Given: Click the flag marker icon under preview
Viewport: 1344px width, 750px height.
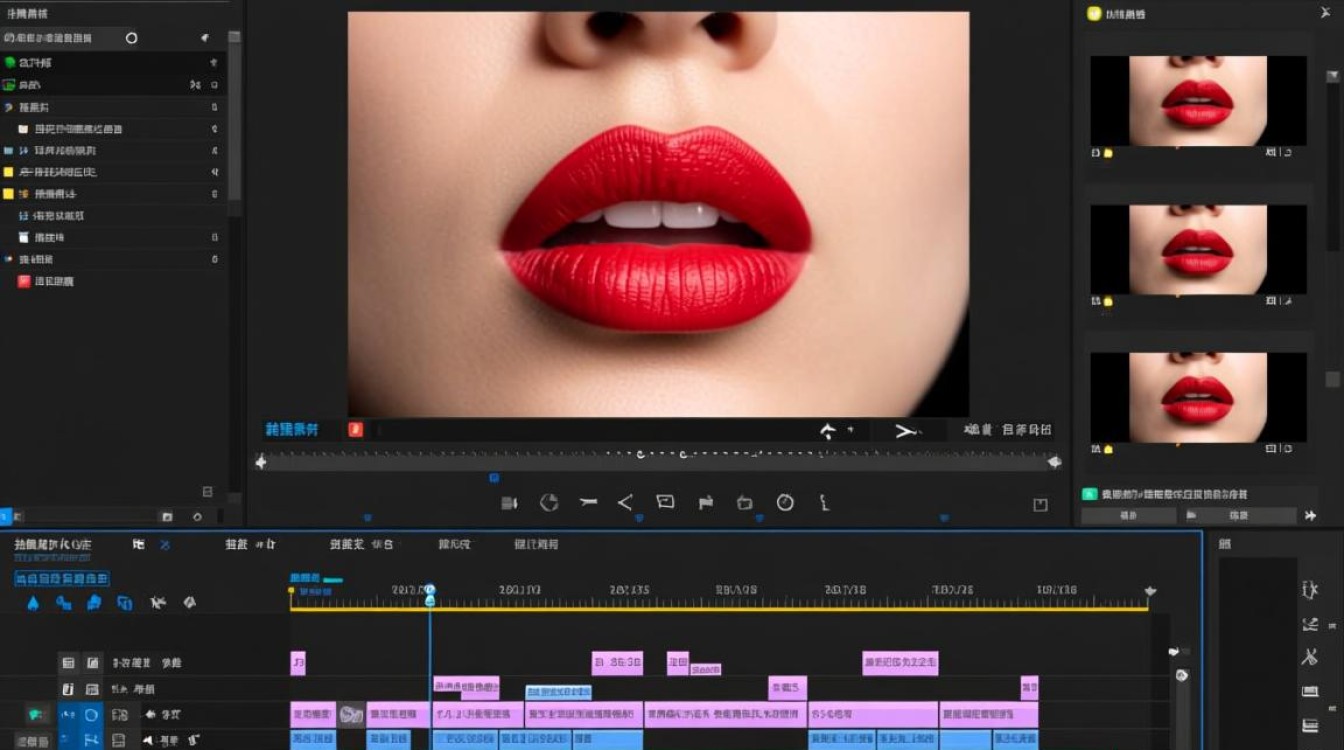Looking at the screenshot, I should (x=705, y=503).
